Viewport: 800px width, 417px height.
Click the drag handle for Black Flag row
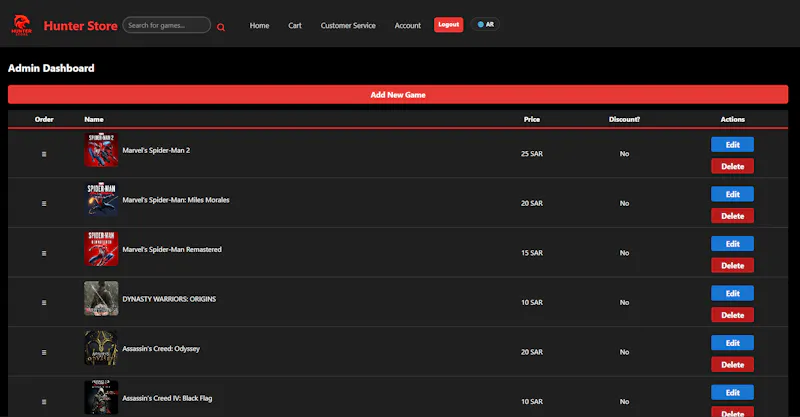44,402
